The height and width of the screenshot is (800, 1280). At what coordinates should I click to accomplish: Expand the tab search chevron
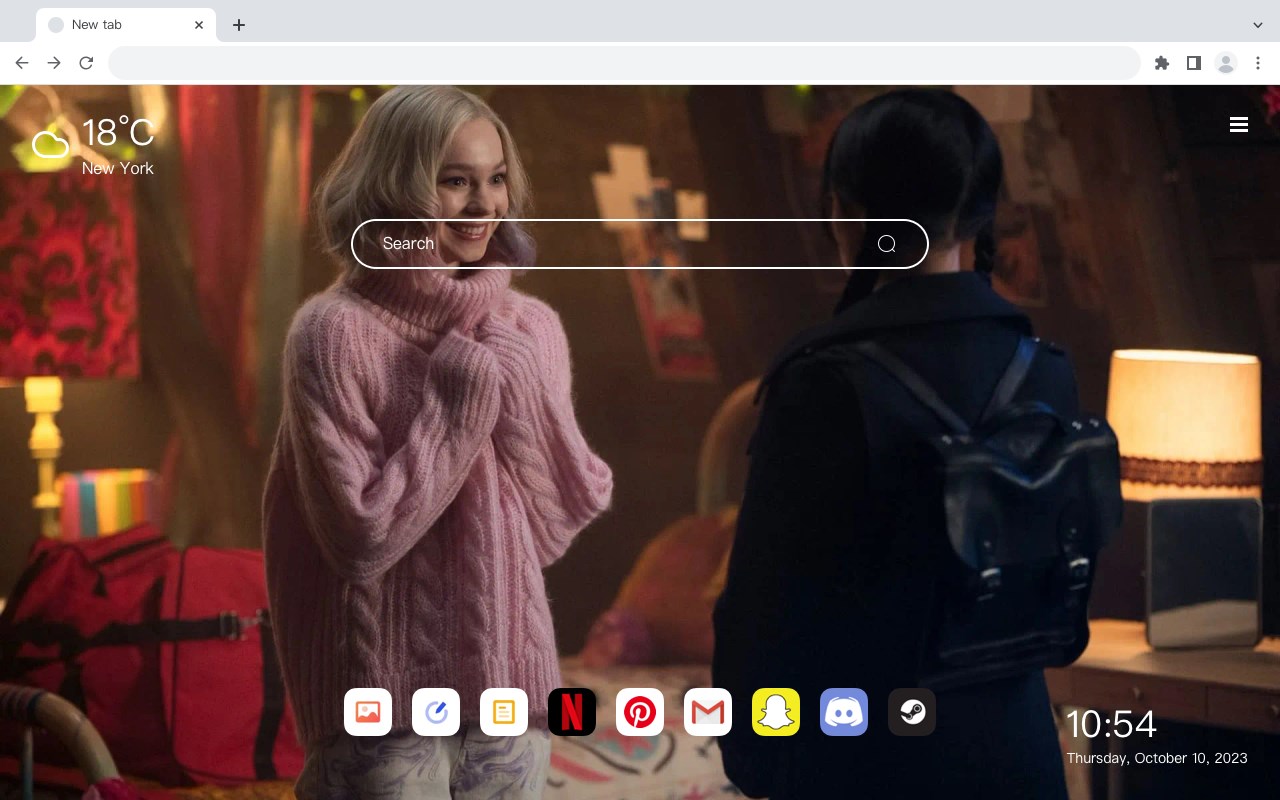[x=1258, y=25]
